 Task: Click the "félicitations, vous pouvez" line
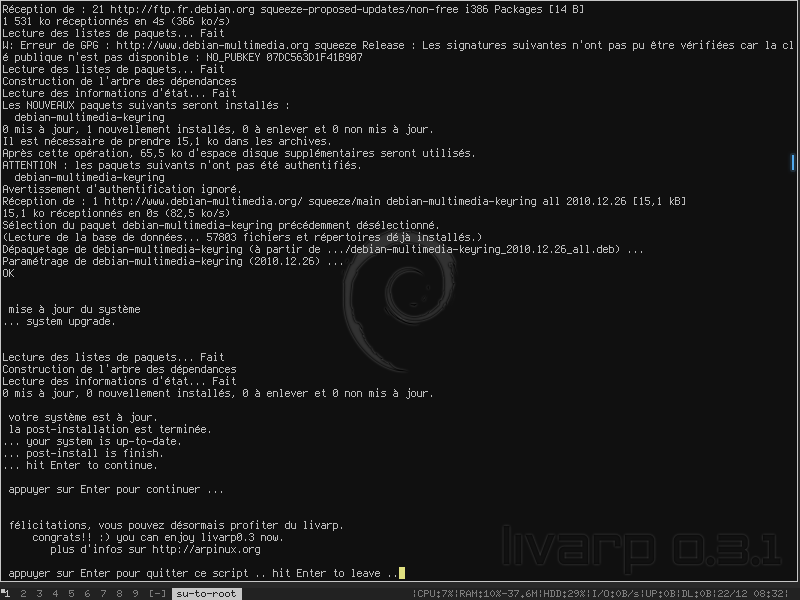click(x=177, y=526)
